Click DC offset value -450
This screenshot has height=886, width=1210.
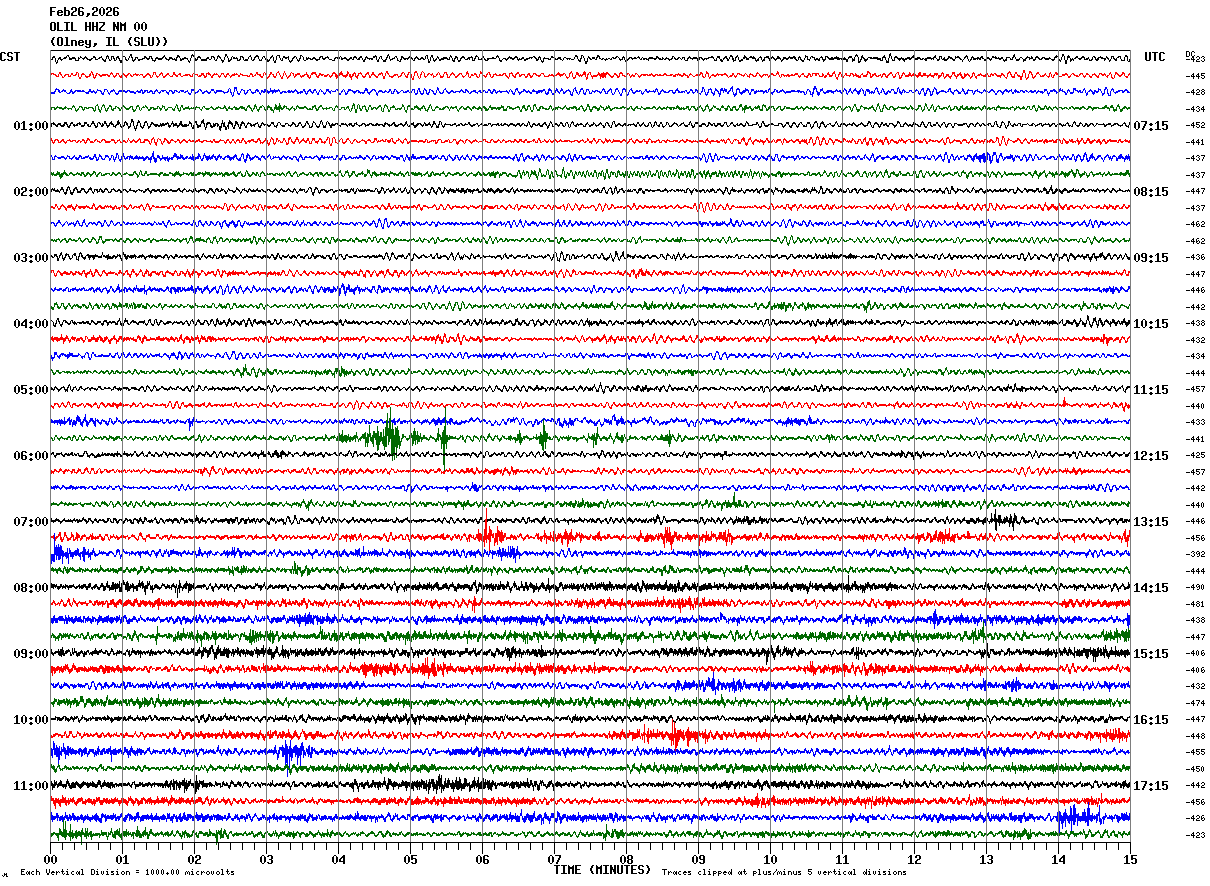click(1195, 769)
